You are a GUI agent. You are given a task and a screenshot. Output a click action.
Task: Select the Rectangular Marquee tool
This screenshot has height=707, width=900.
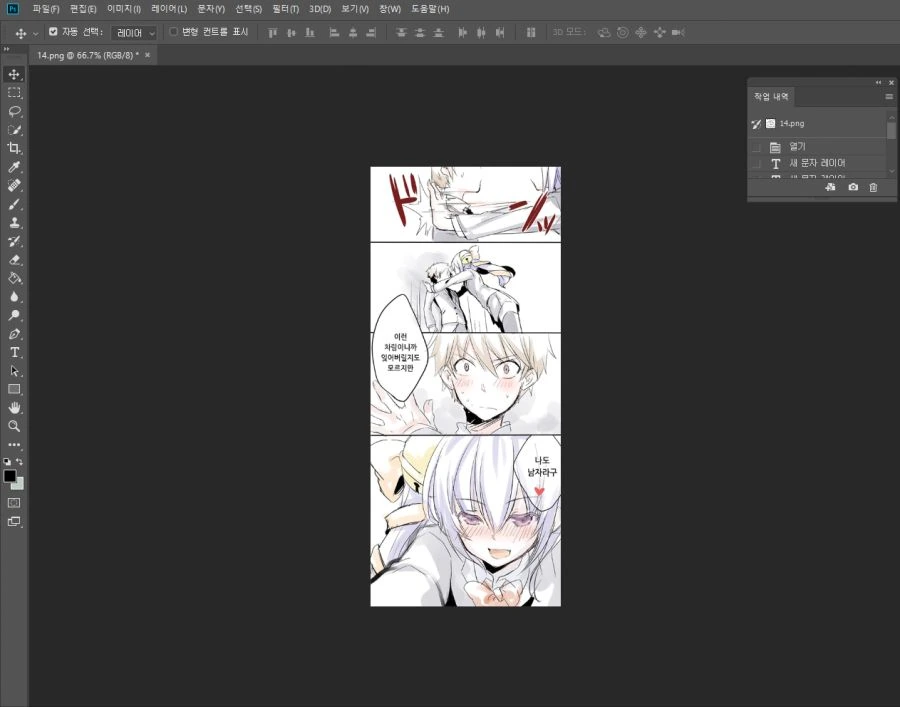[14, 93]
